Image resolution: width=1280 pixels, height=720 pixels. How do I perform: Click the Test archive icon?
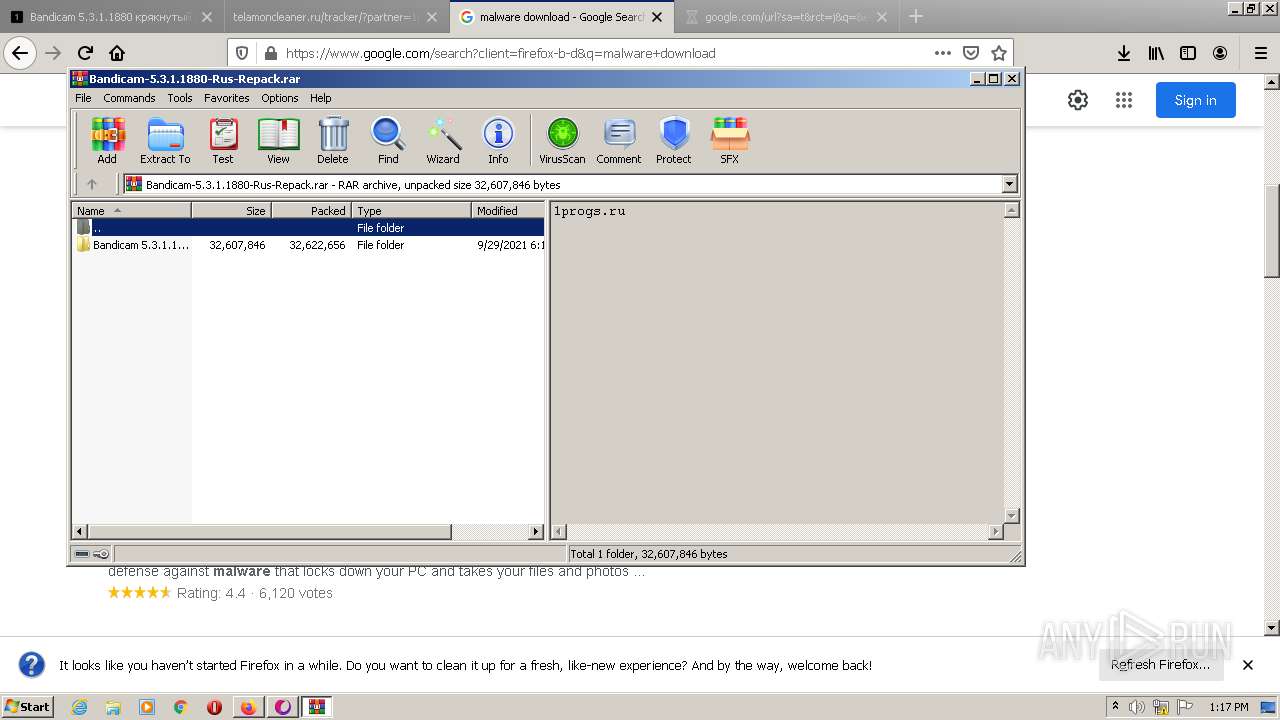coord(223,140)
